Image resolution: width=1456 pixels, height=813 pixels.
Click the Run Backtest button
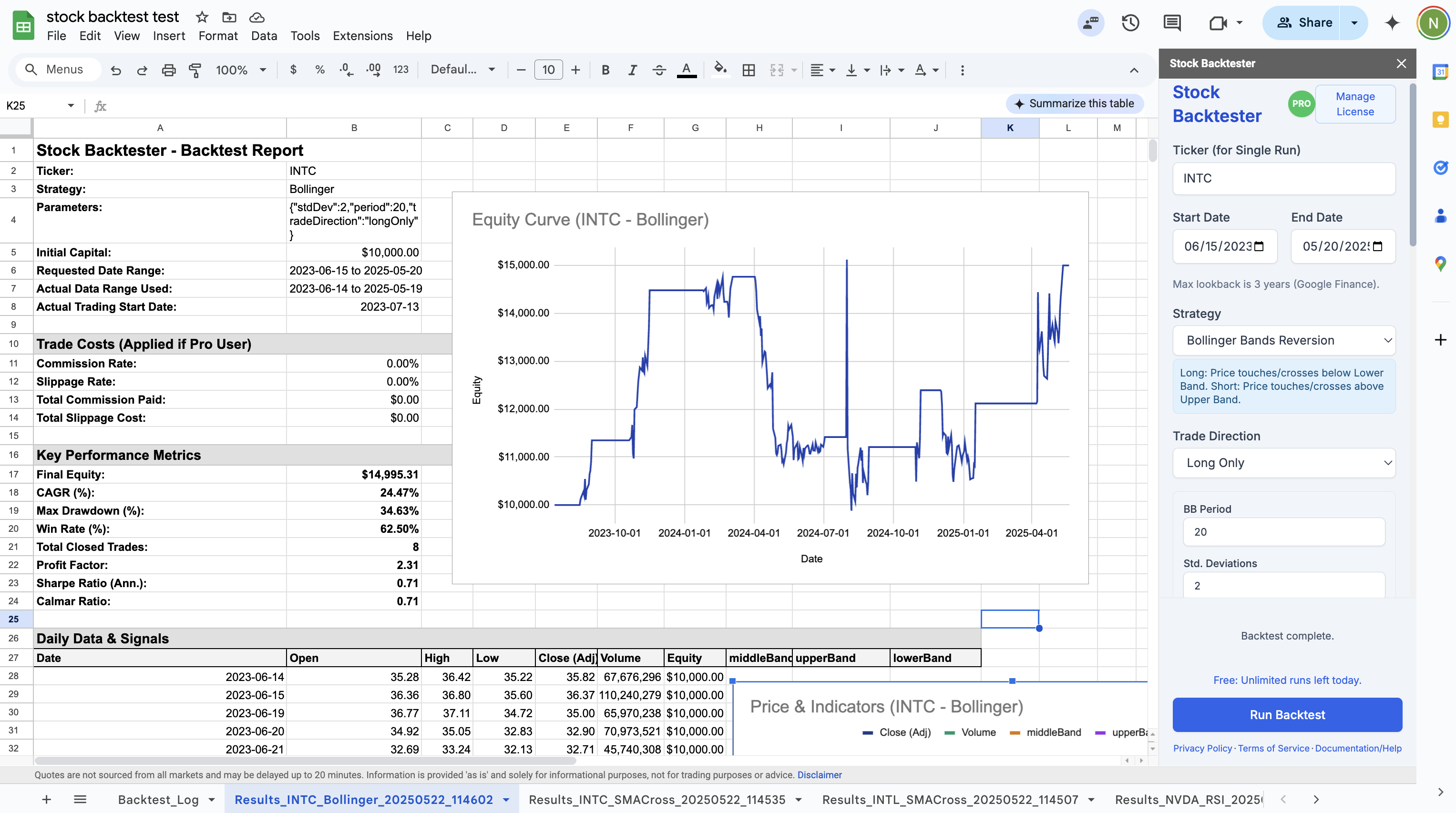click(1287, 715)
